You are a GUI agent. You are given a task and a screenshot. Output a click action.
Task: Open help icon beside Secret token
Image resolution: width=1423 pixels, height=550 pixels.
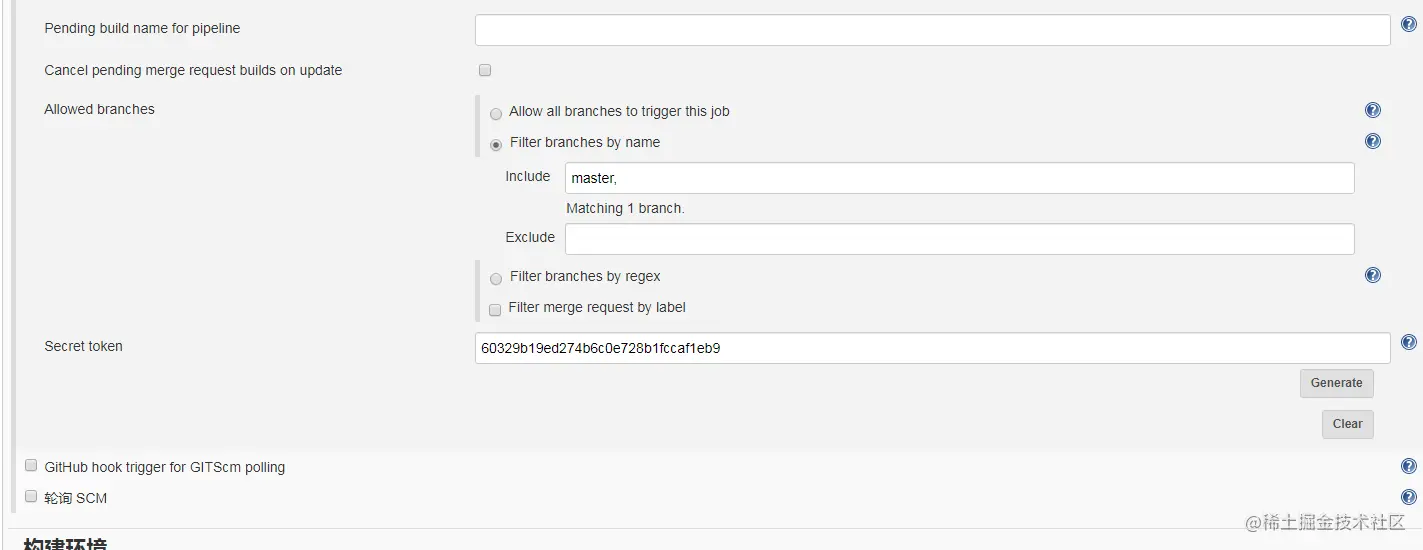tap(1408, 342)
